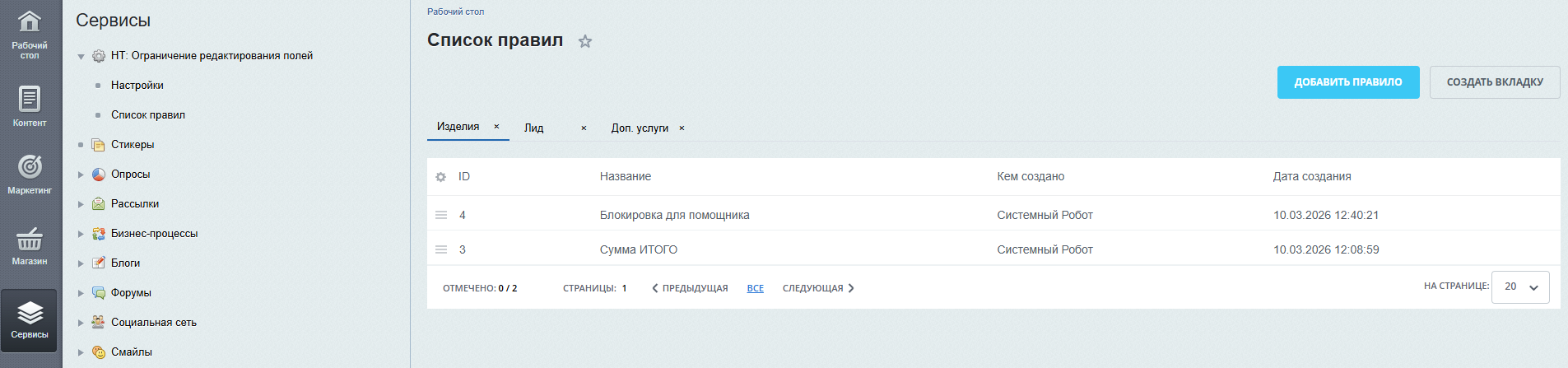This screenshot has width=1568, height=368.
Task: Click the ID cell with value 3
Action: (x=463, y=249)
